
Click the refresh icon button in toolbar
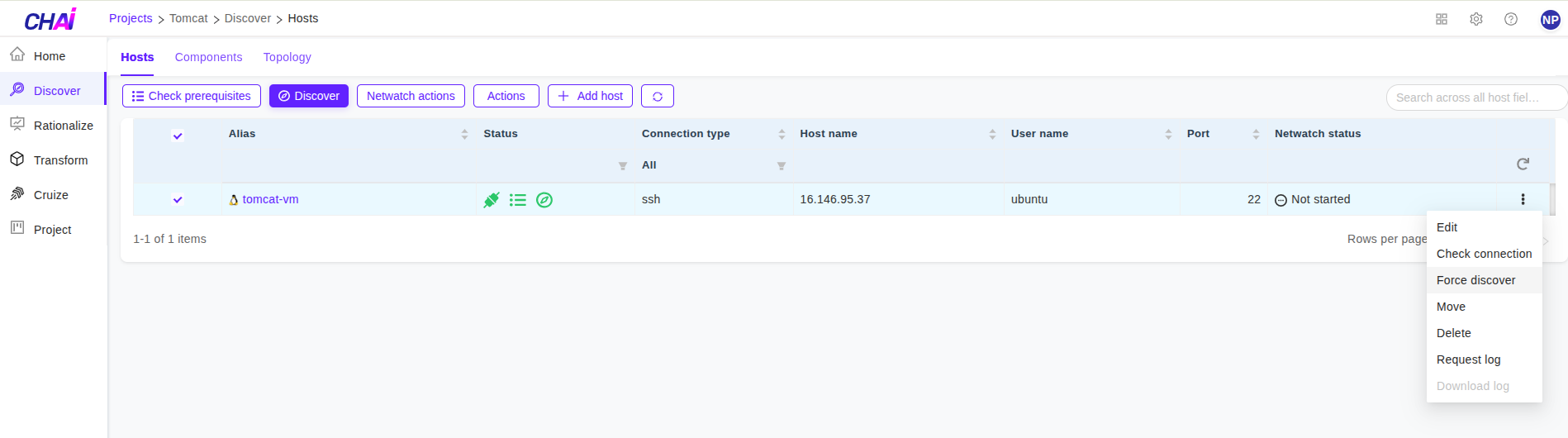point(658,96)
